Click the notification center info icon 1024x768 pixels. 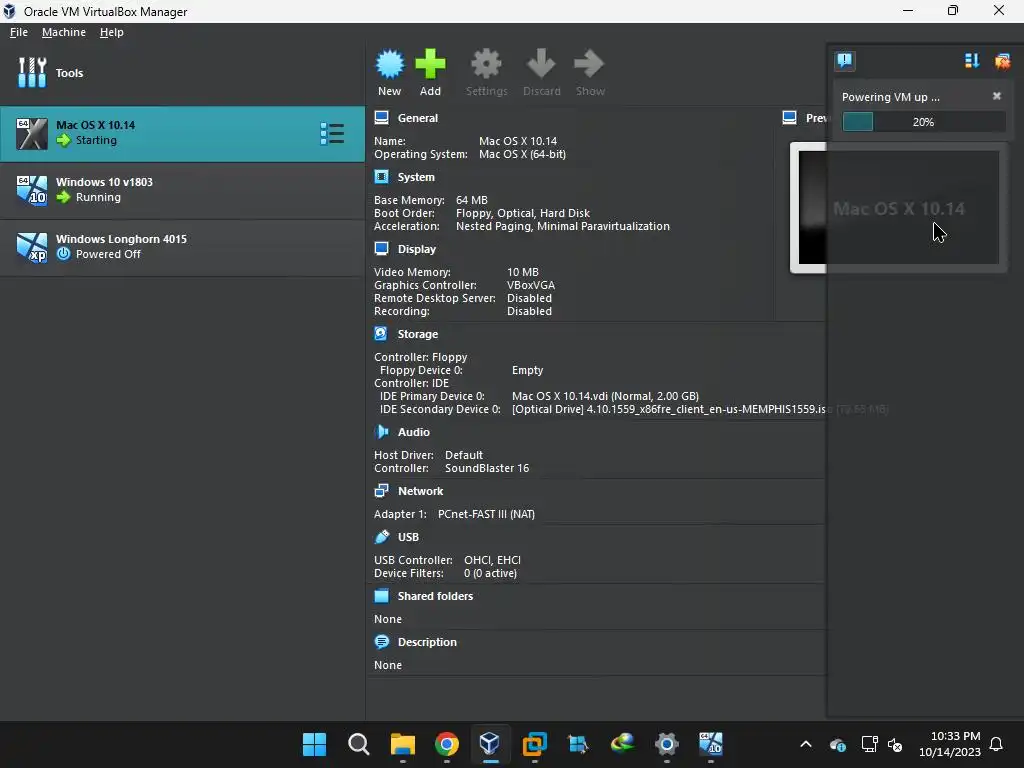(845, 61)
